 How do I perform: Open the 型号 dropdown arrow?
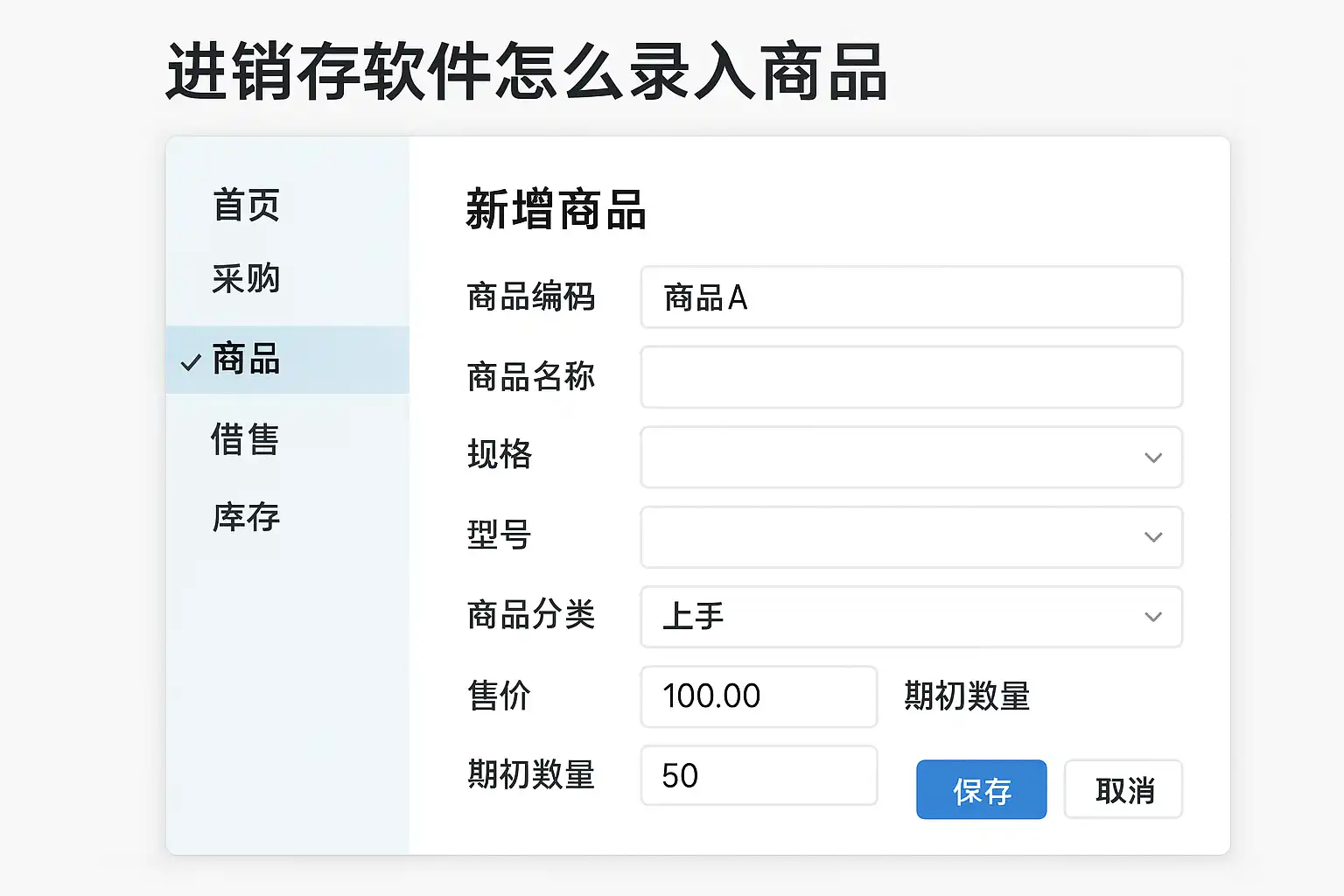(x=1153, y=537)
